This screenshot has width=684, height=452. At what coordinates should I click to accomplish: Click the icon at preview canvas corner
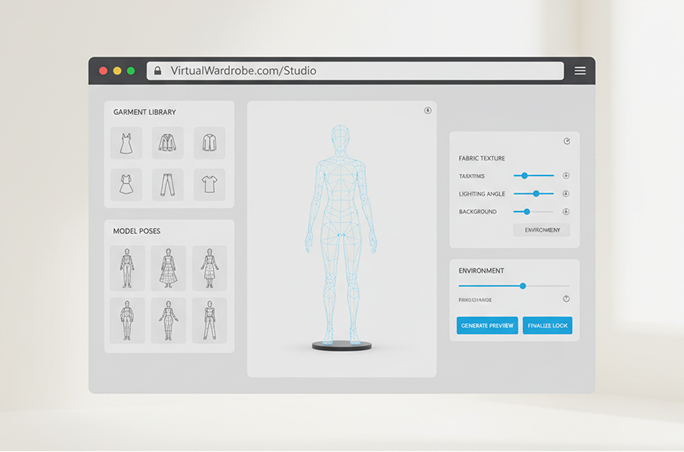428,111
